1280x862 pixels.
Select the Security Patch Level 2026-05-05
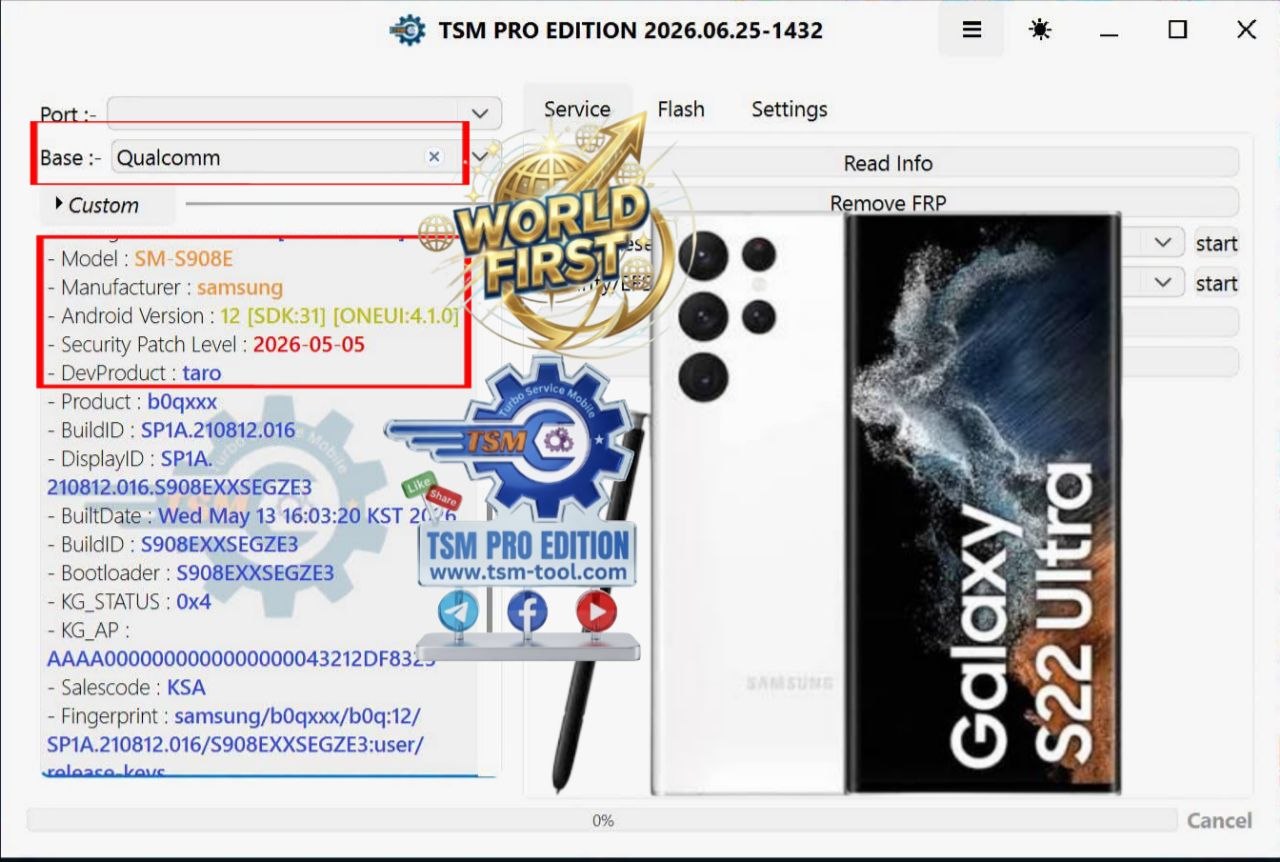(309, 345)
